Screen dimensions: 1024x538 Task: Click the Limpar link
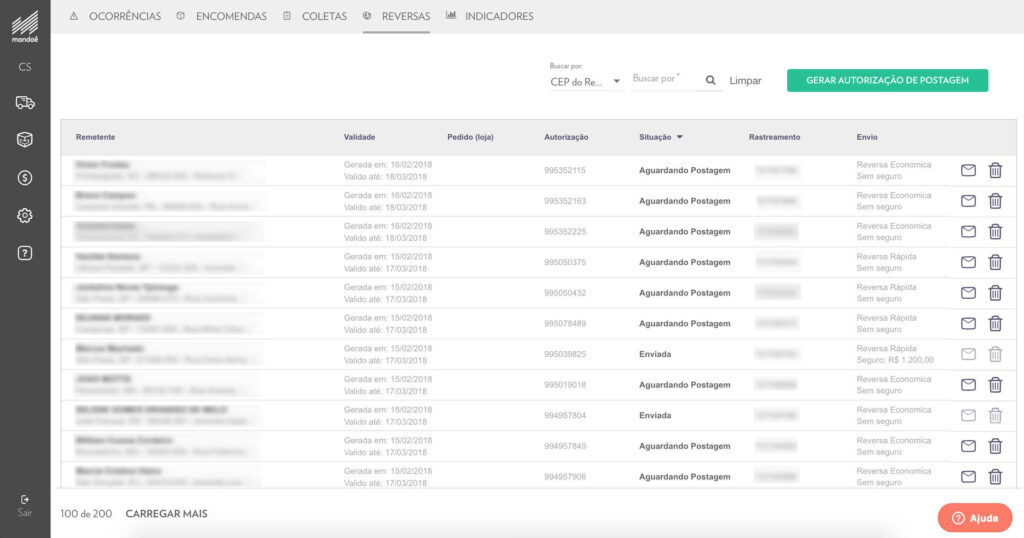pos(745,81)
